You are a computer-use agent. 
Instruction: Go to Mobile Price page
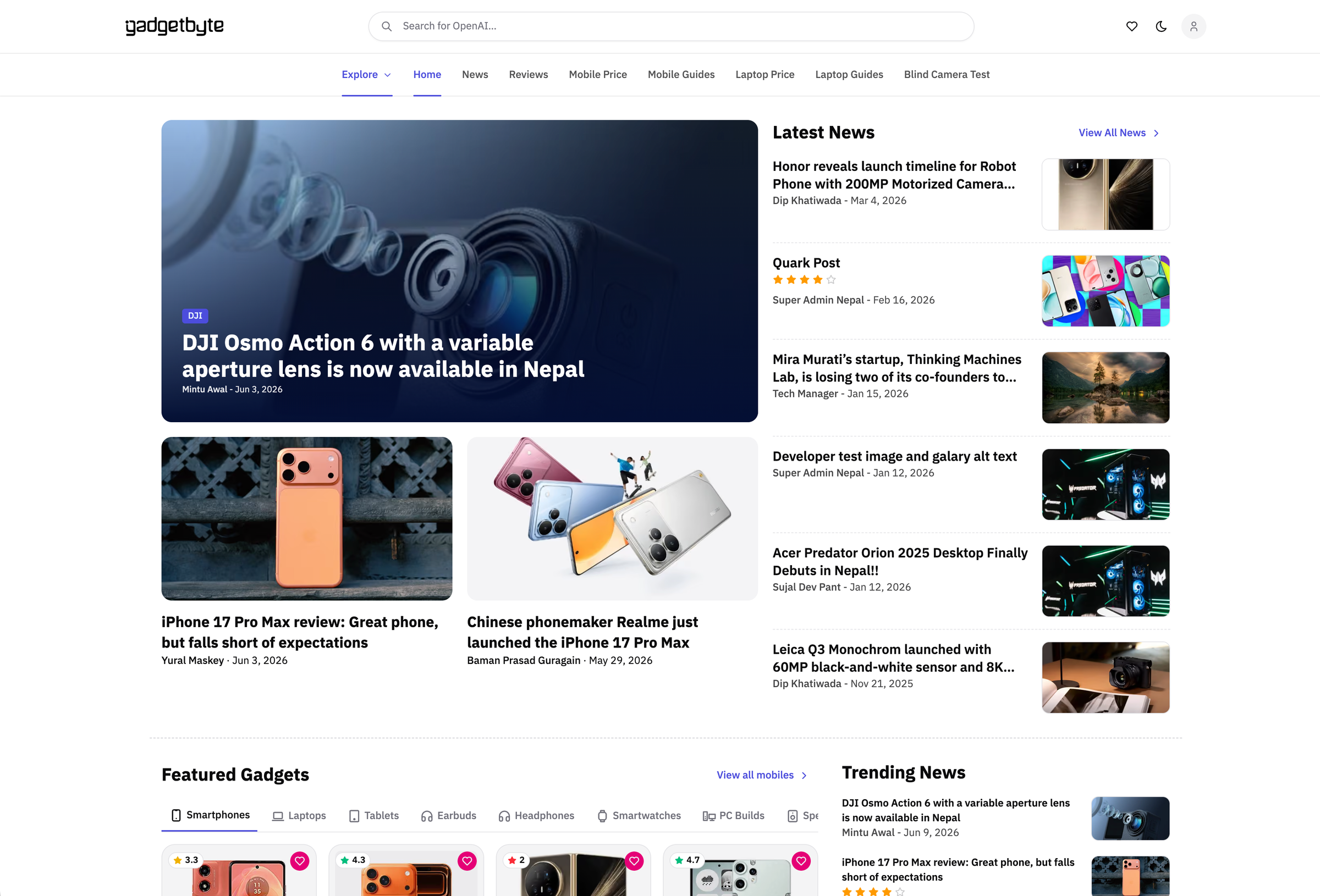click(597, 74)
